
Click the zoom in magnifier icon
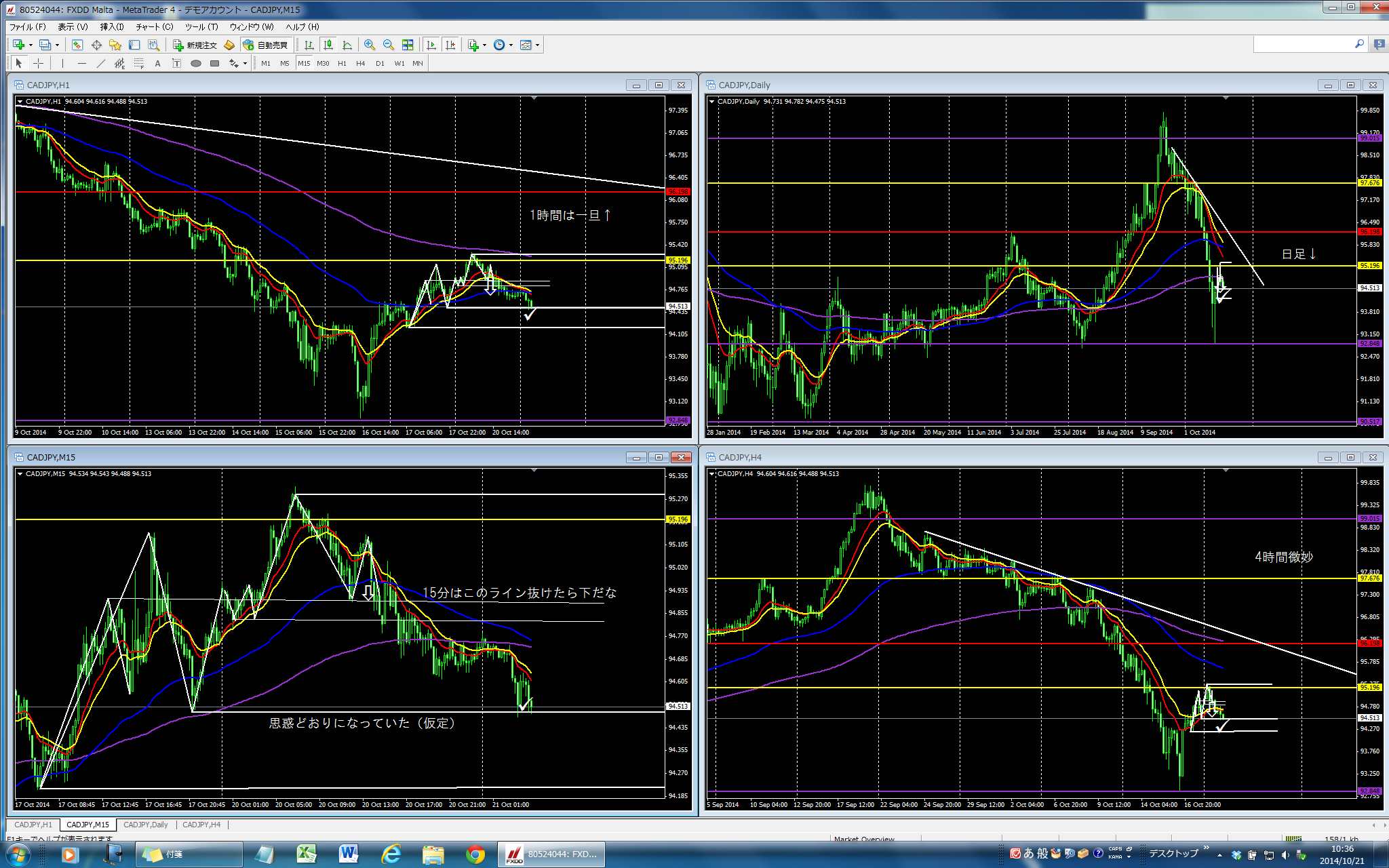pos(369,45)
